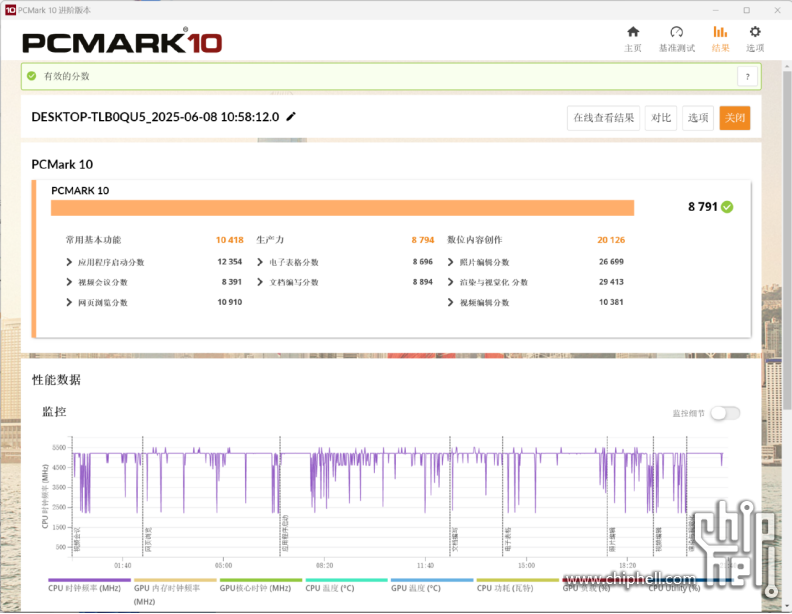Click the 选项 button beside 对比
The image size is (792, 614).
(x=698, y=118)
